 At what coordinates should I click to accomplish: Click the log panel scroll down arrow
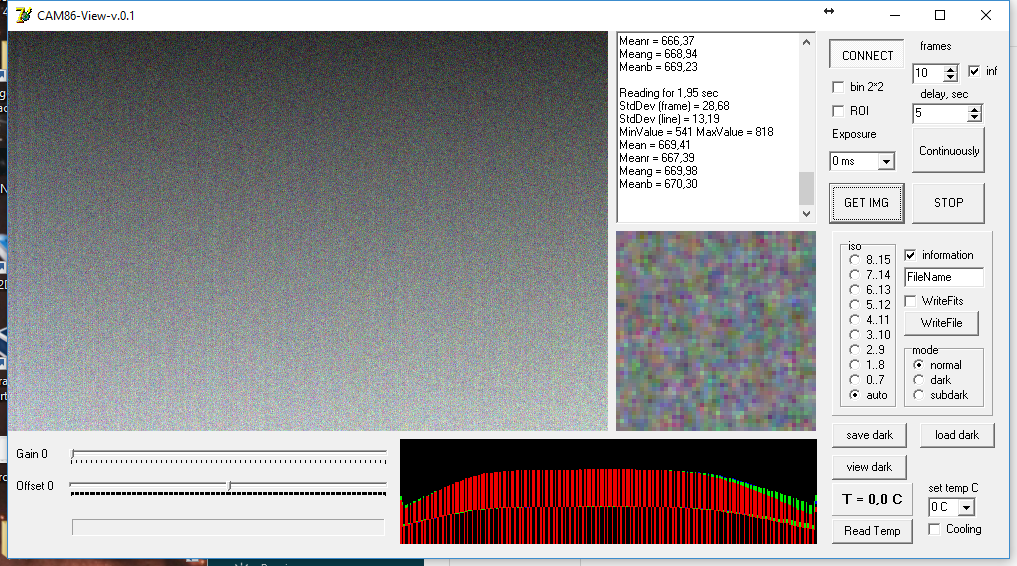click(x=806, y=213)
